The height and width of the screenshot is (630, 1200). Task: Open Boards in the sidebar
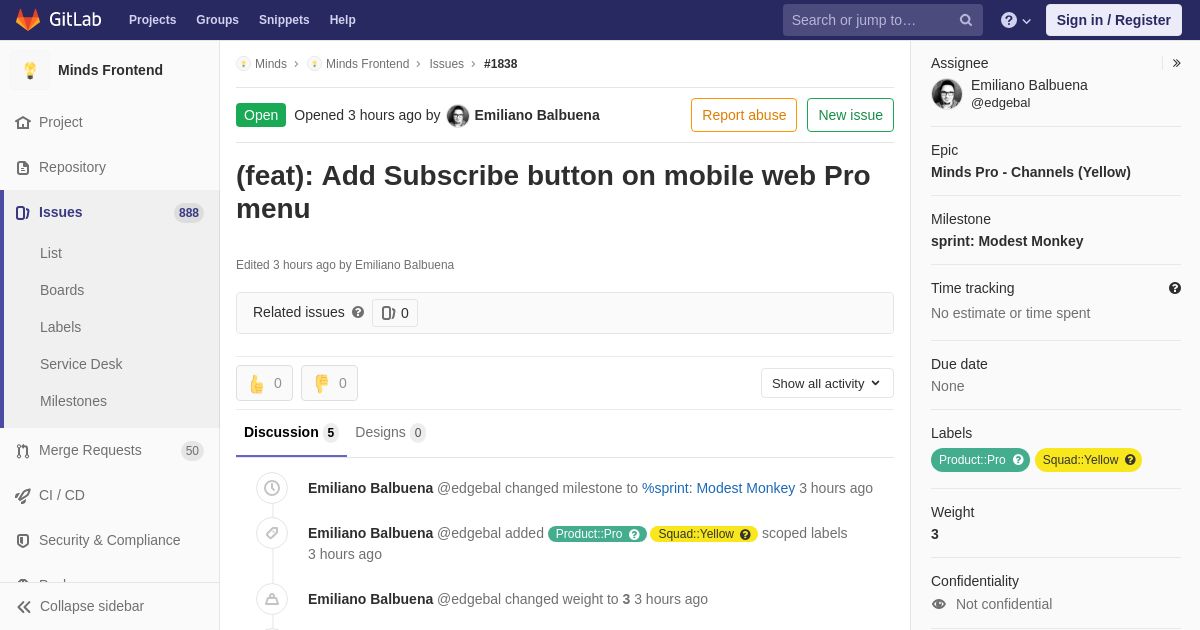62,290
